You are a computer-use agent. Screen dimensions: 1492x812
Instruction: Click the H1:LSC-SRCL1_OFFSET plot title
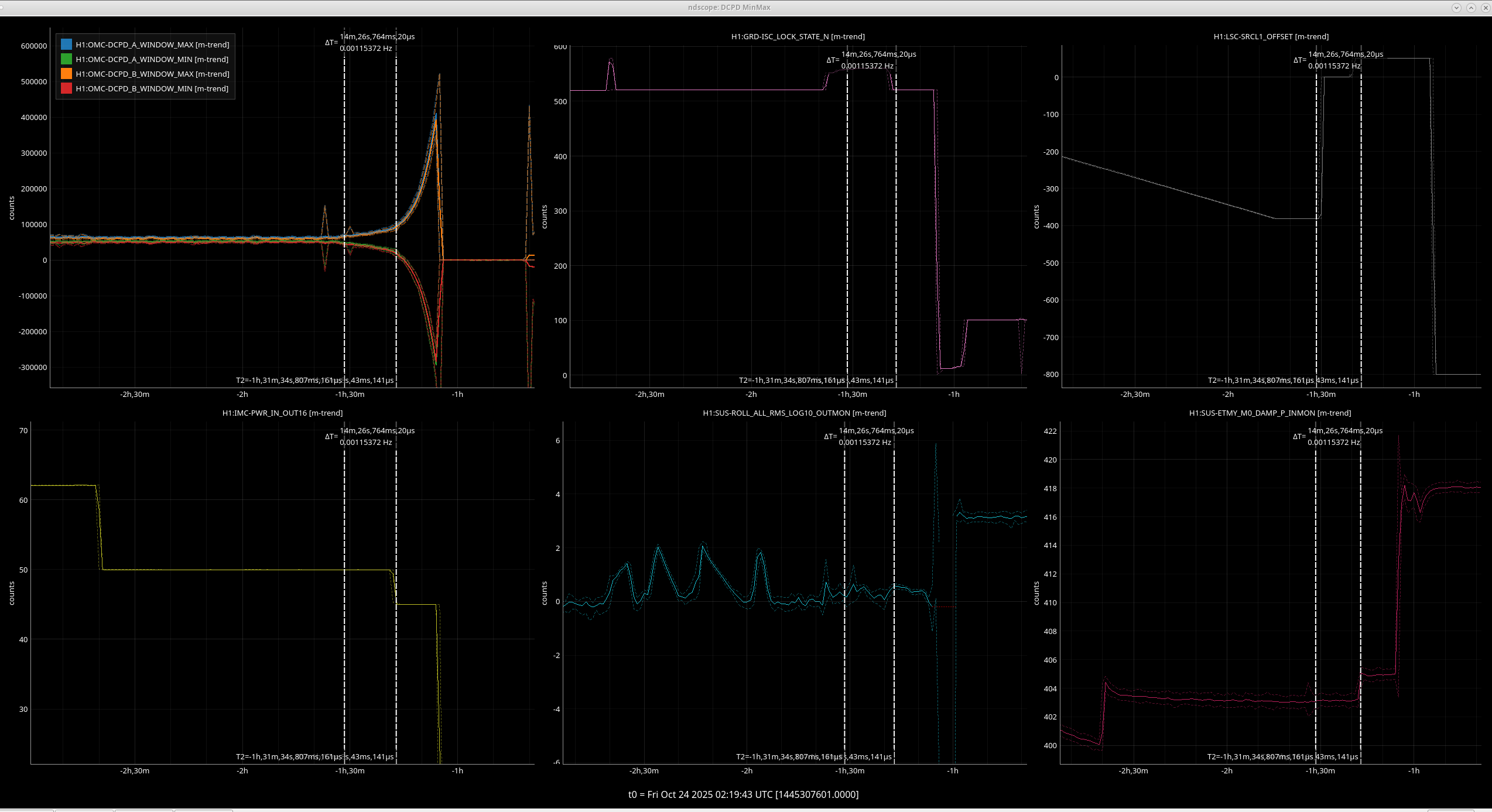point(1271,36)
